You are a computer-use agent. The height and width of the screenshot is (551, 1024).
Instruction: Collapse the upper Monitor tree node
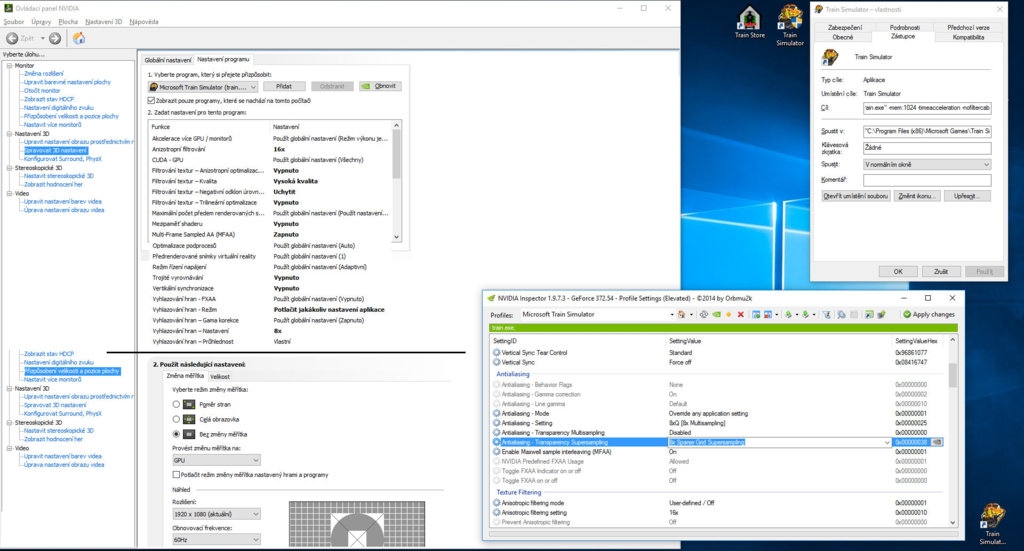(9, 65)
